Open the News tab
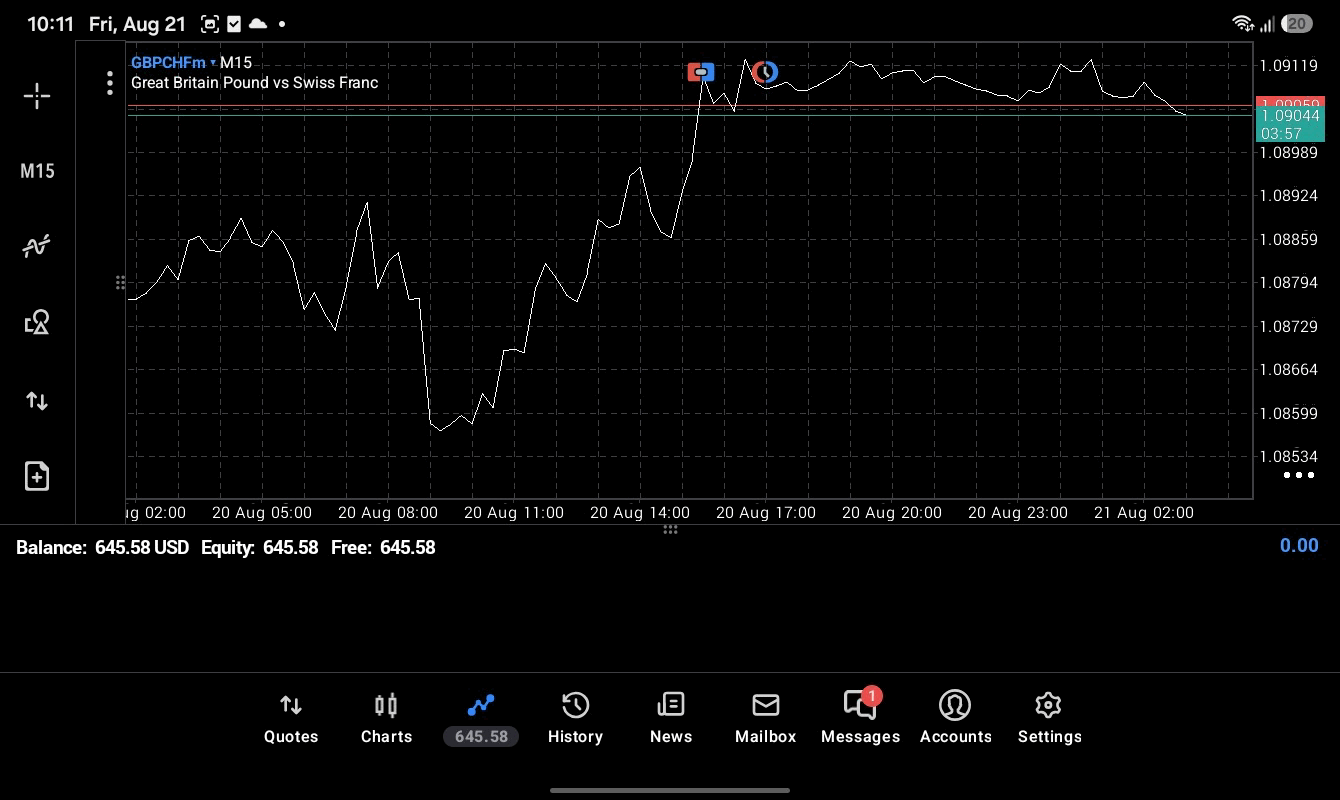1340x800 pixels. (x=671, y=719)
